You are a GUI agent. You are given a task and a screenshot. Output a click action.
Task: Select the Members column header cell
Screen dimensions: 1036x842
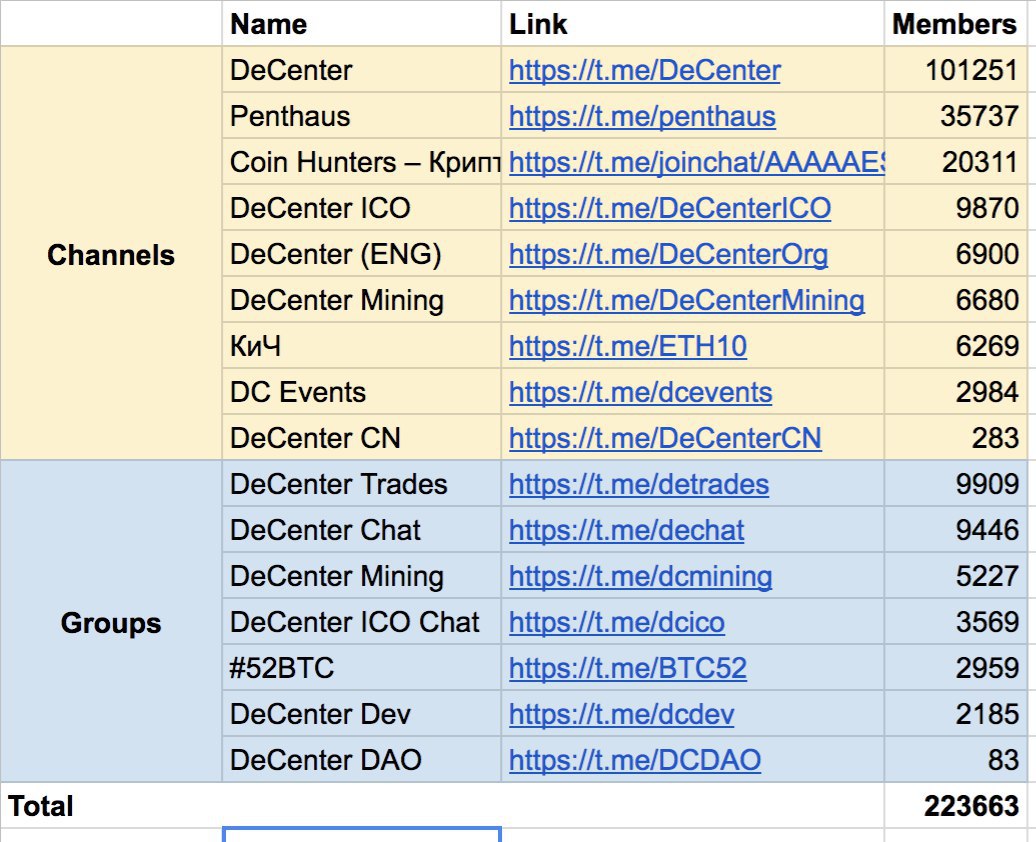coord(955,24)
